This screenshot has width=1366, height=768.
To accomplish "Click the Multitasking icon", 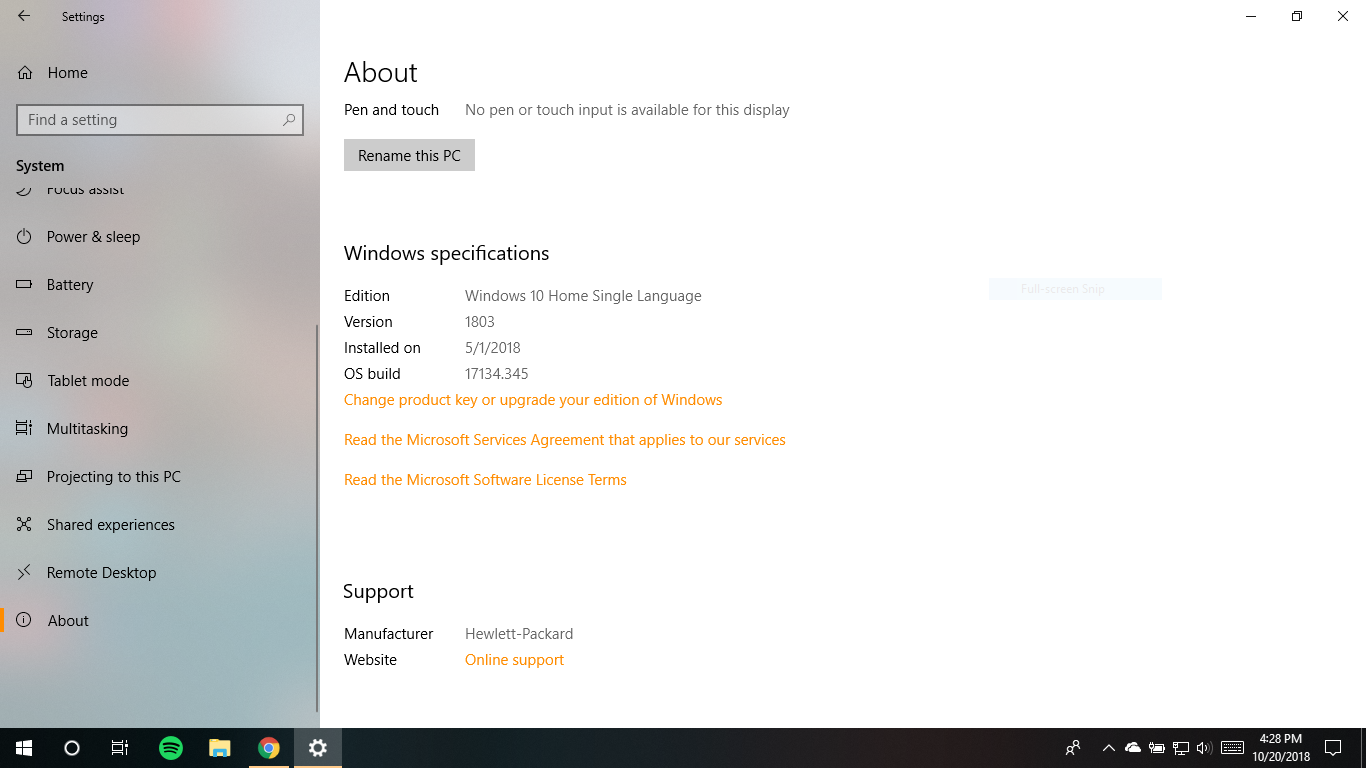I will click(25, 429).
